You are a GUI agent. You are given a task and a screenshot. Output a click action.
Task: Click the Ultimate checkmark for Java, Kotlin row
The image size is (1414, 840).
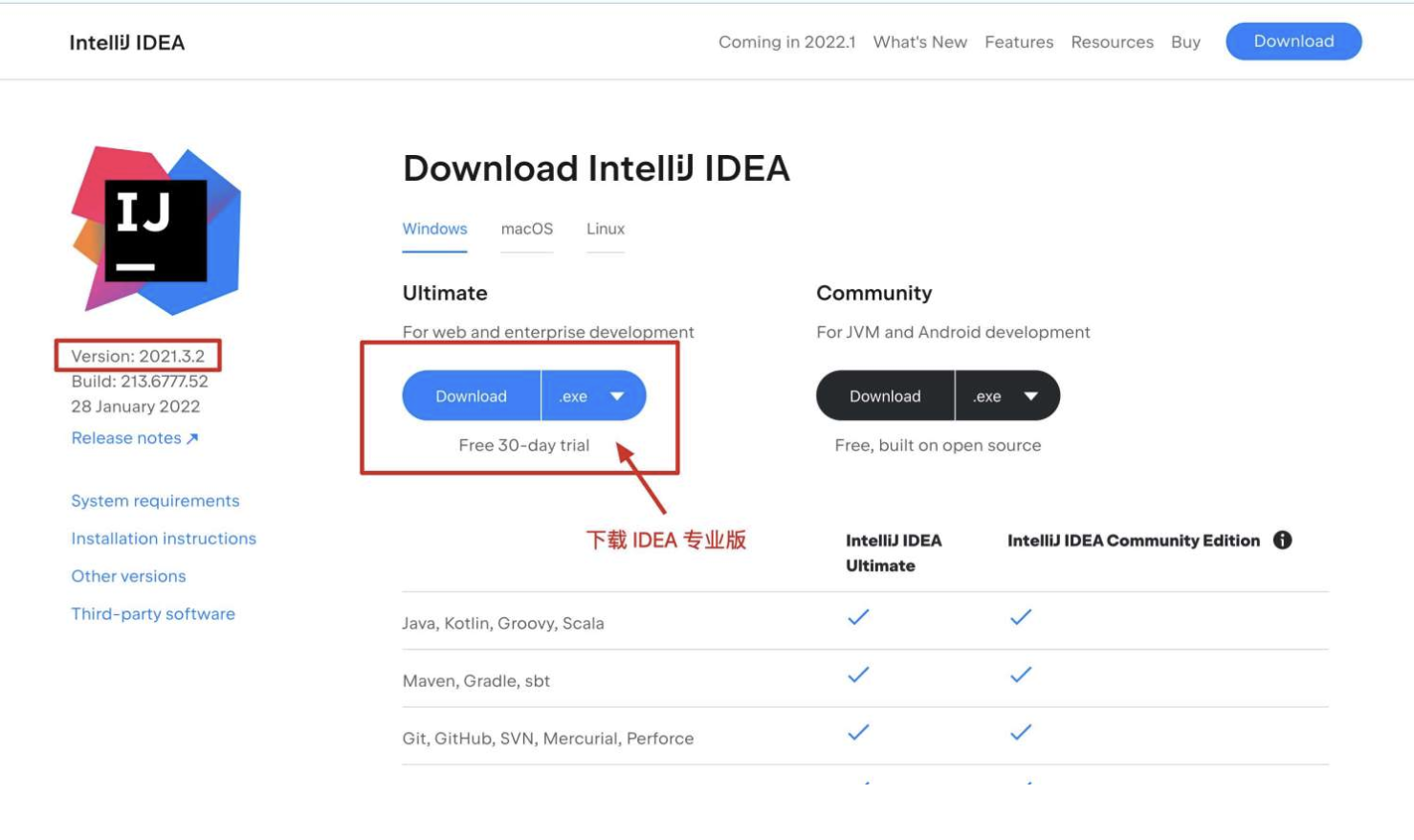click(x=858, y=617)
